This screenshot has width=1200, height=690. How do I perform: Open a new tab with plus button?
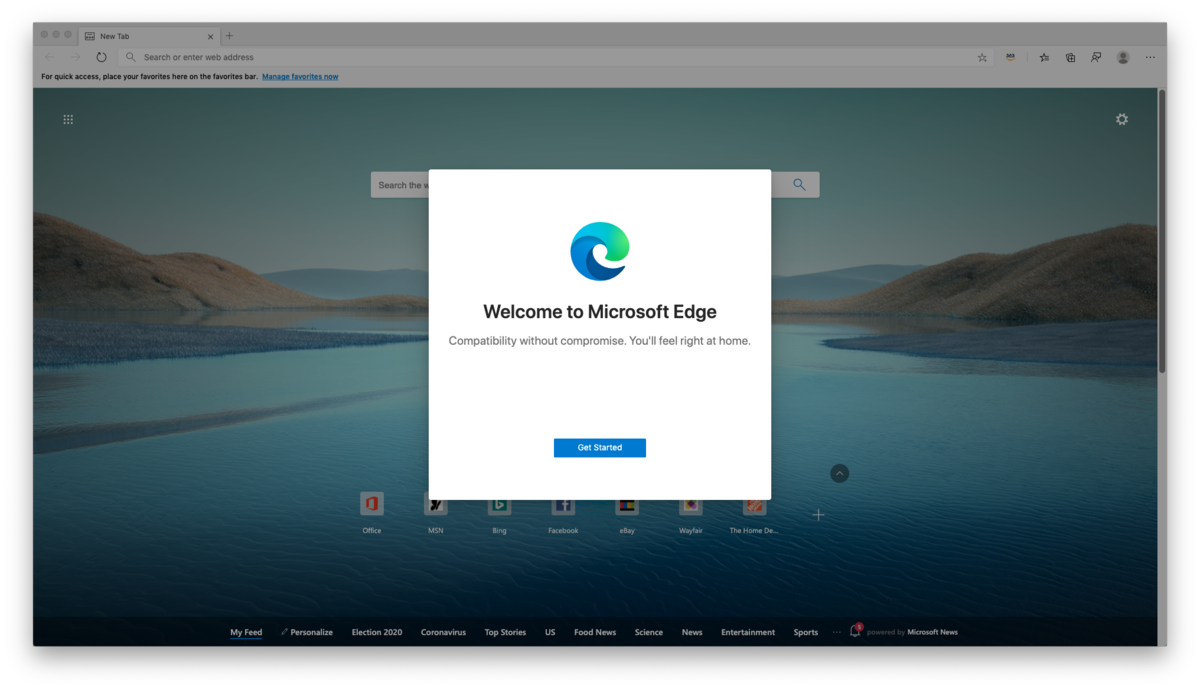tap(229, 36)
